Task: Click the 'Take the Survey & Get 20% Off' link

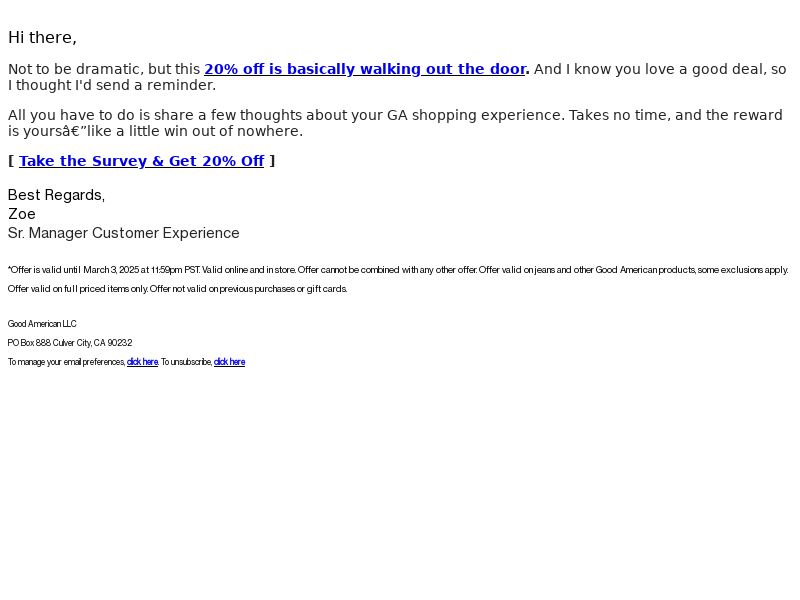Action: click(x=141, y=161)
